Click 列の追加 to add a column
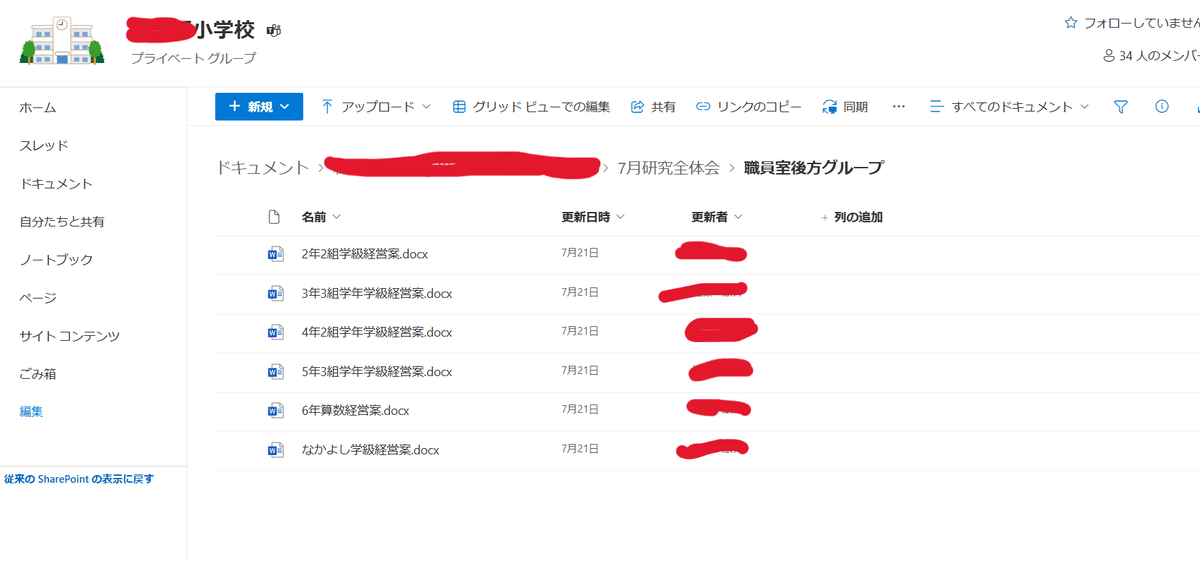 tap(852, 217)
